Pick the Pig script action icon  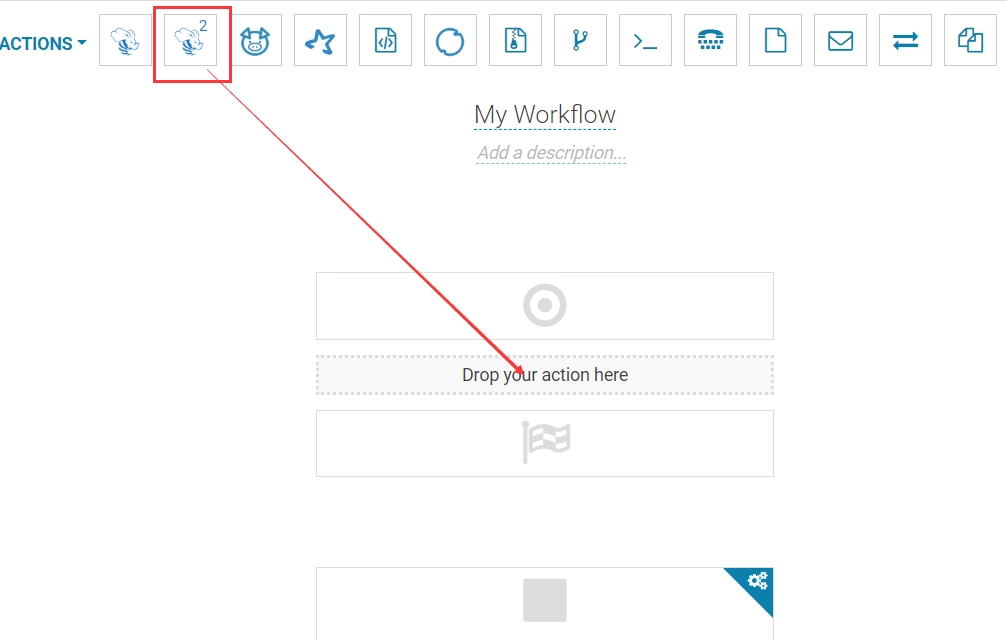(255, 41)
